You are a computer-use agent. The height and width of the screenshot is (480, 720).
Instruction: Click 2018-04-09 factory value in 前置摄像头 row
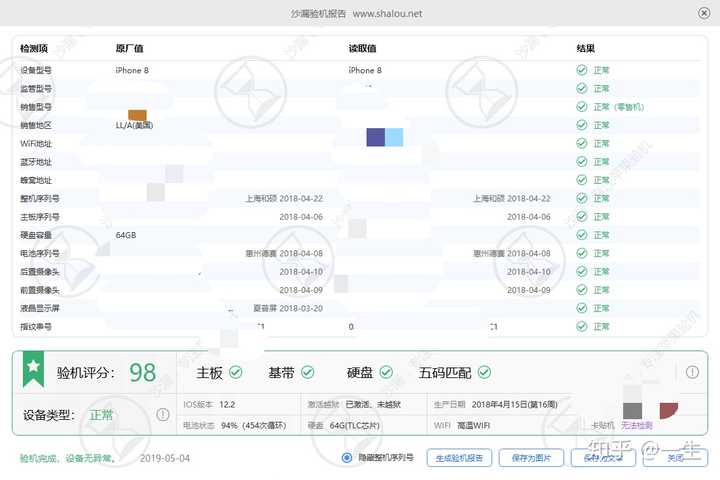point(301,290)
